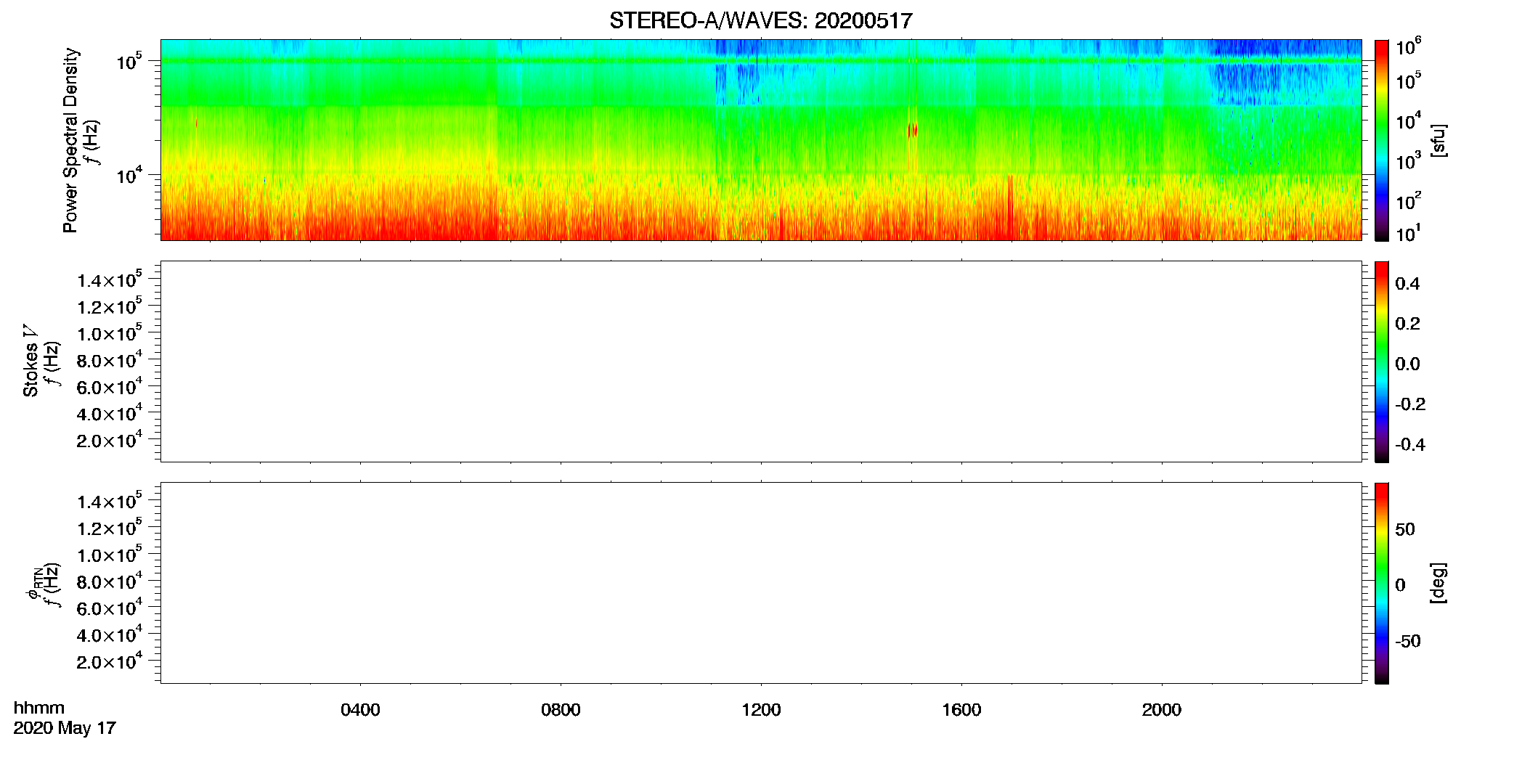
Task: Click the 0400 time axis label
Action: (360, 710)
